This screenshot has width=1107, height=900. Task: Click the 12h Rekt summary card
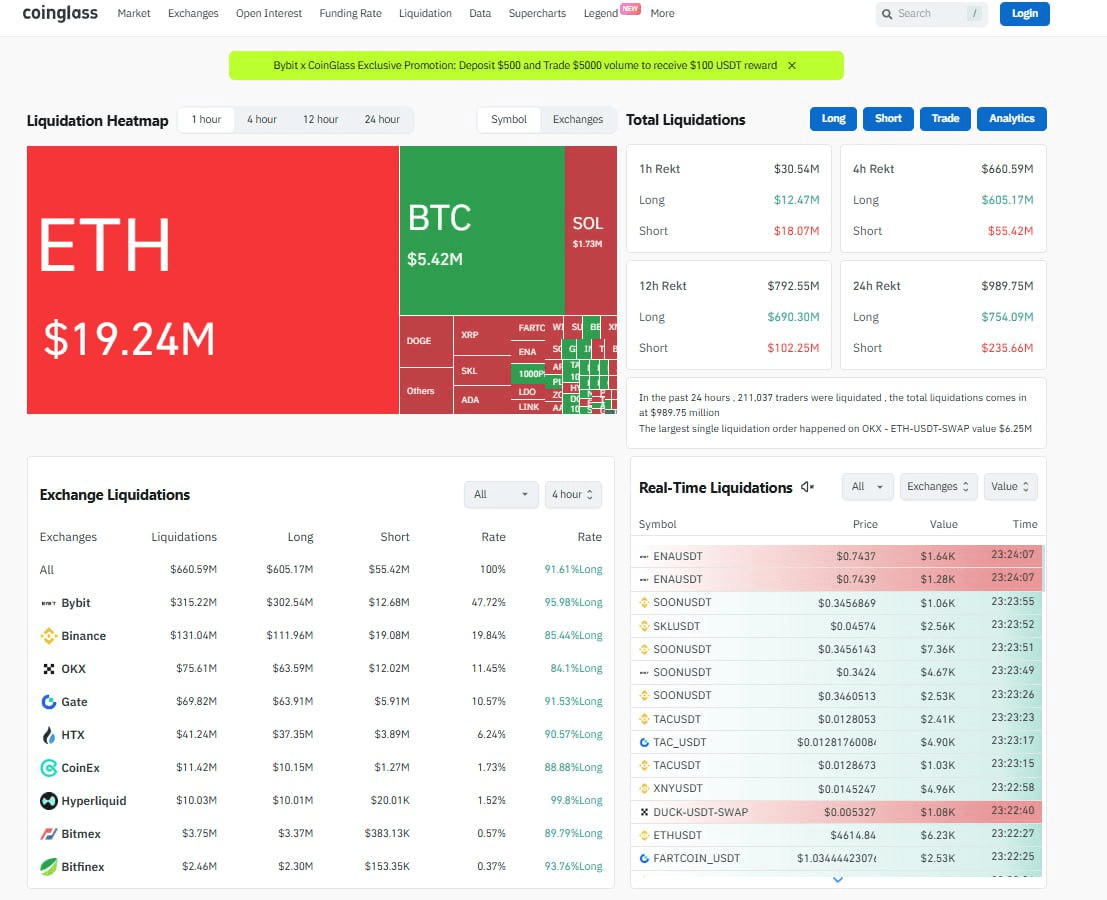729,316
